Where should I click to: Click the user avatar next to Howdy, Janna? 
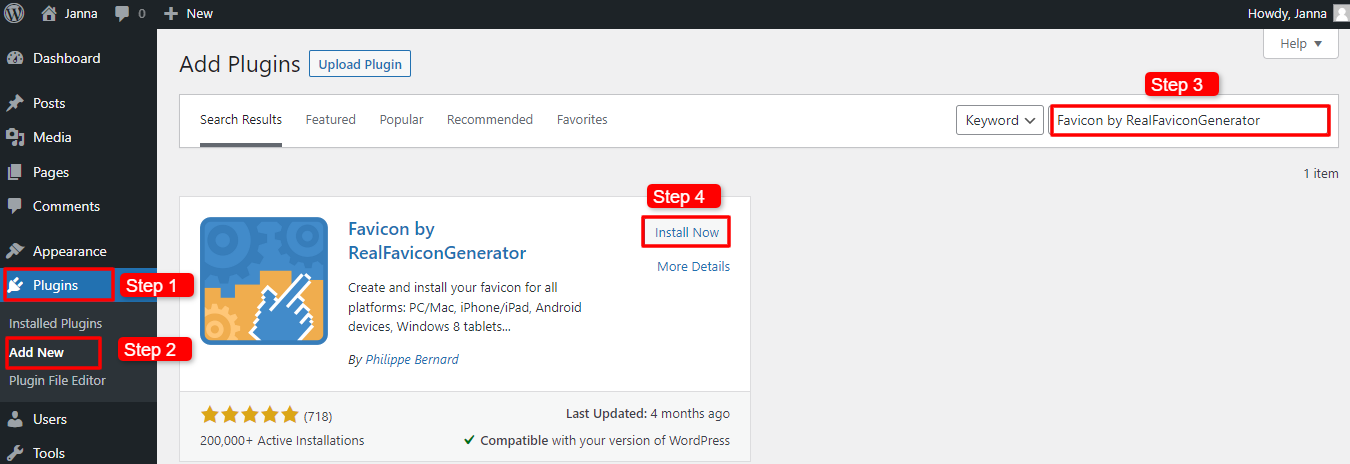(1340, 13)
